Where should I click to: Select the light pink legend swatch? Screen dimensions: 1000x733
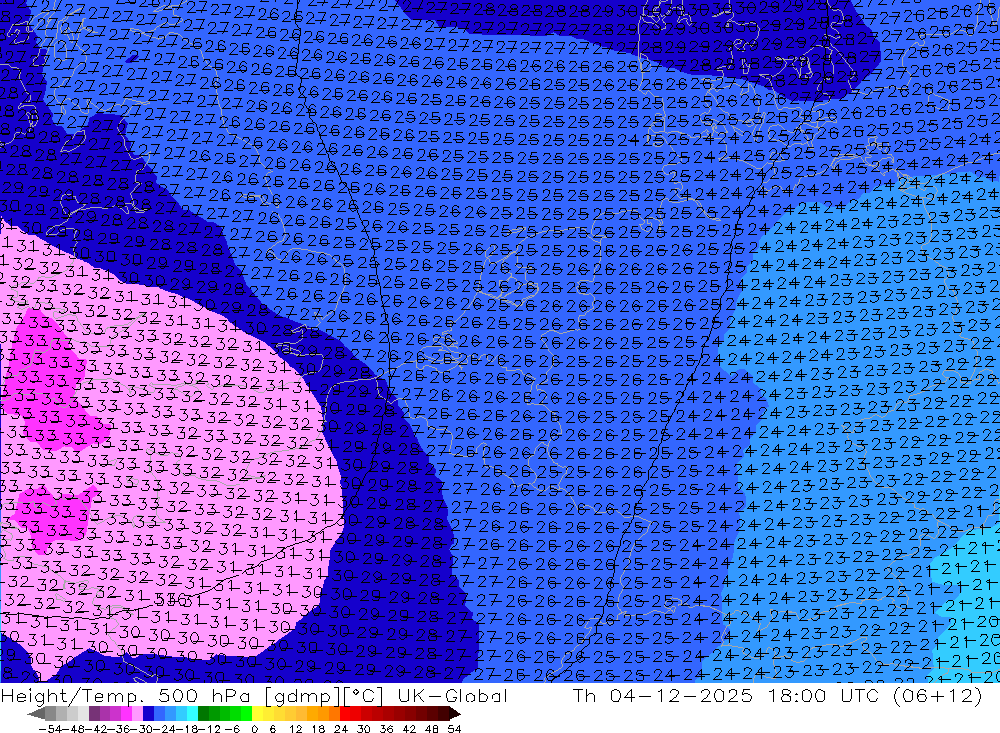click(x=137, y=714)
